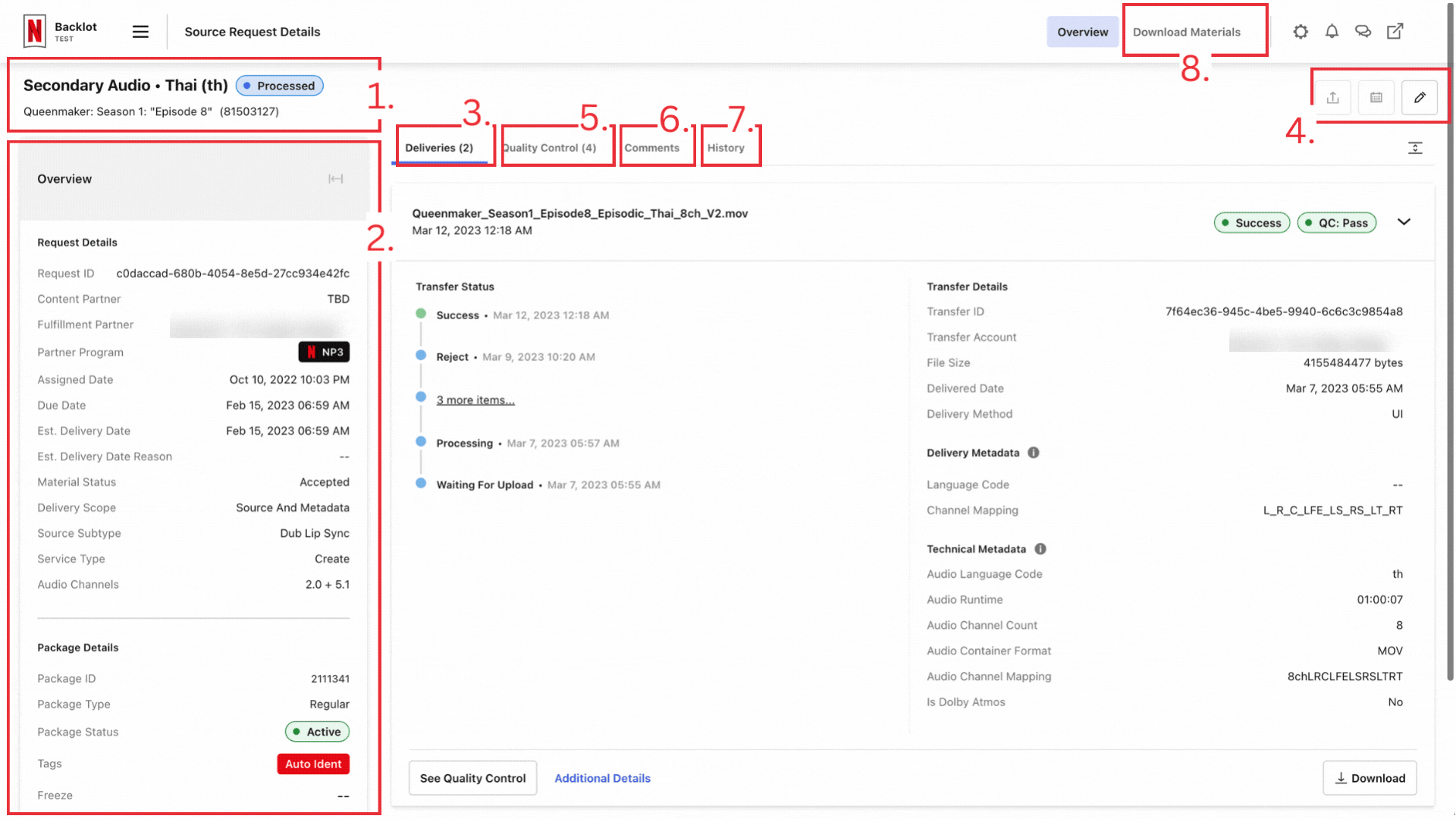The width and height of the screenshot is (1456, 819).
Task: Click Technical Metadata info icon
Action: (x=1040, y=549)
